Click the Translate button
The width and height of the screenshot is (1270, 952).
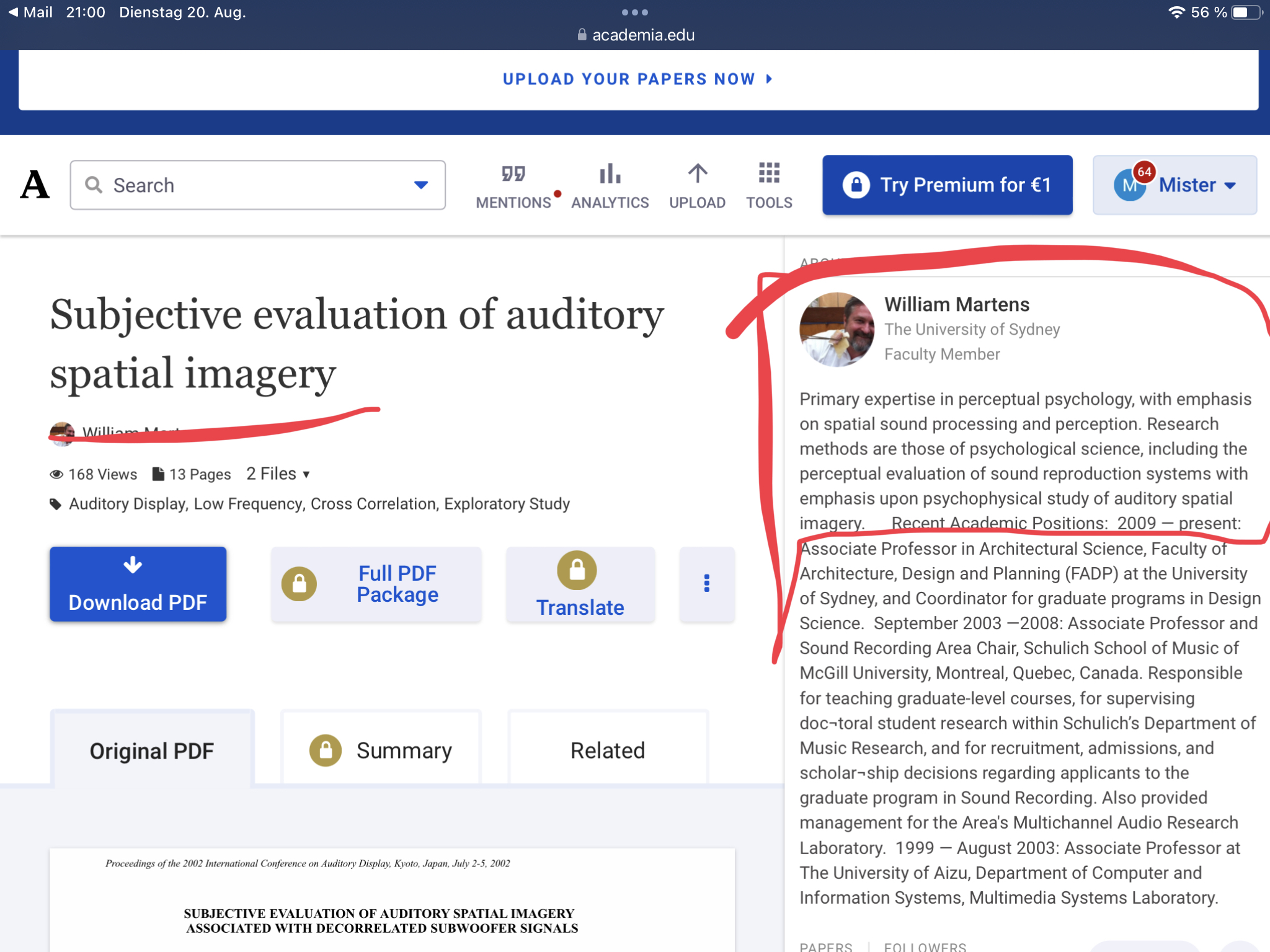pyautogui.click(x=580, y=584)
